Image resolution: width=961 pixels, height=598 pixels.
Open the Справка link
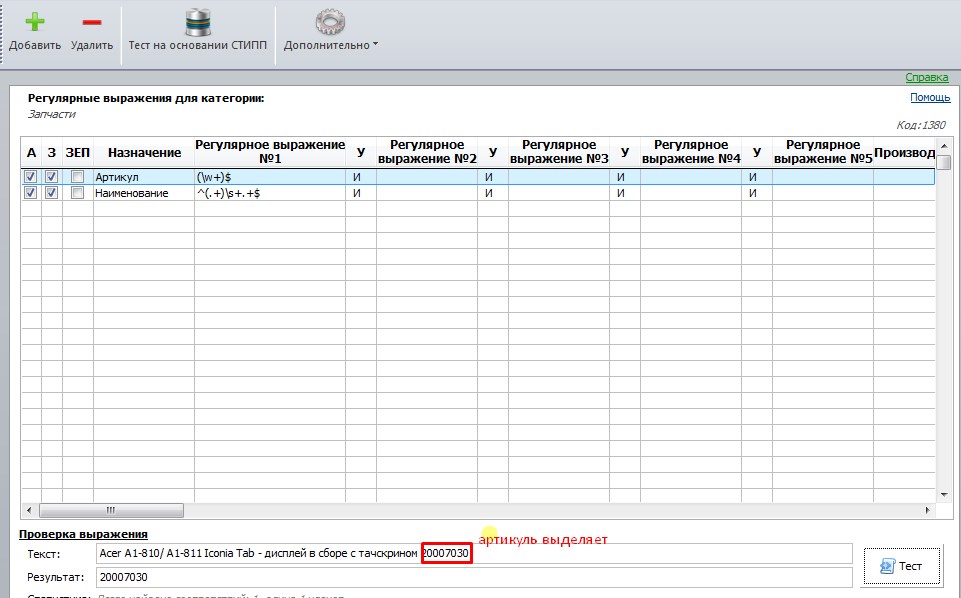click(x=927, y=77)
